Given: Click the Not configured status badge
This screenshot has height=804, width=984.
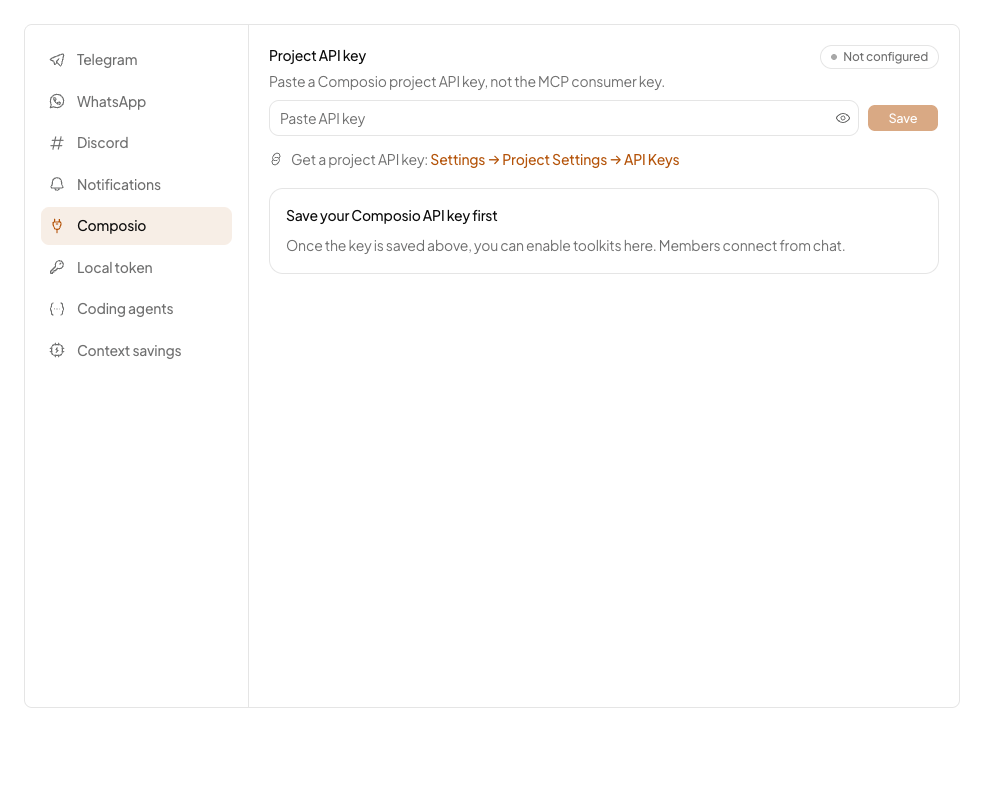Looking at the screenshot, I should (879, 56).
